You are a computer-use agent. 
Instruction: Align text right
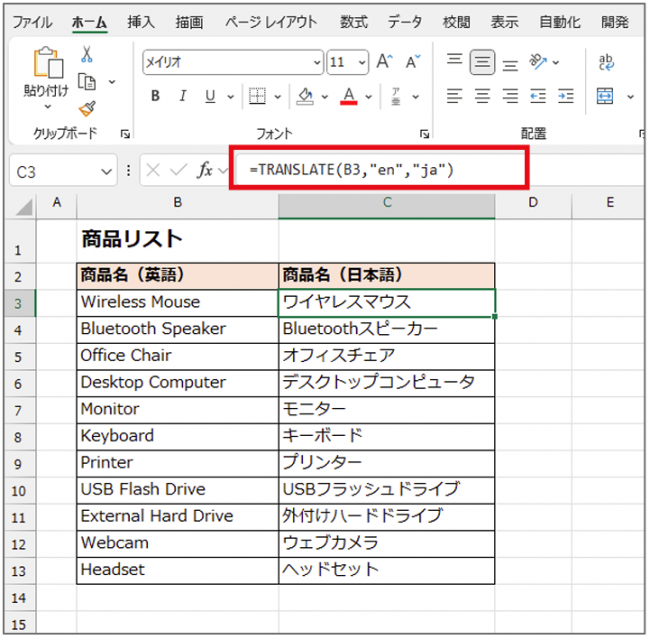(510, 96)
